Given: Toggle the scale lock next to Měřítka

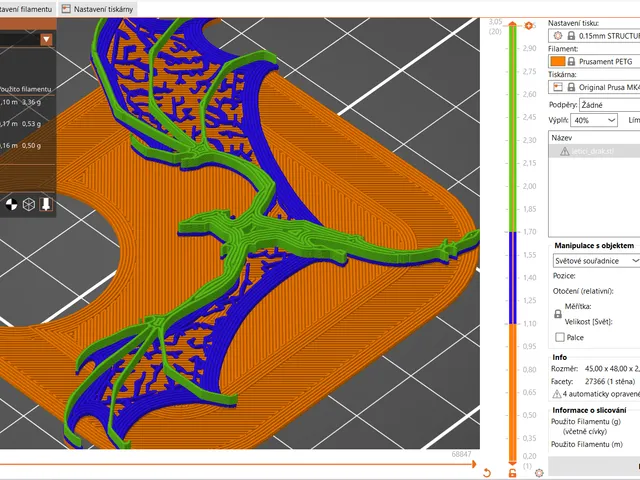Looking at the screenshot, I should (558, 314).
